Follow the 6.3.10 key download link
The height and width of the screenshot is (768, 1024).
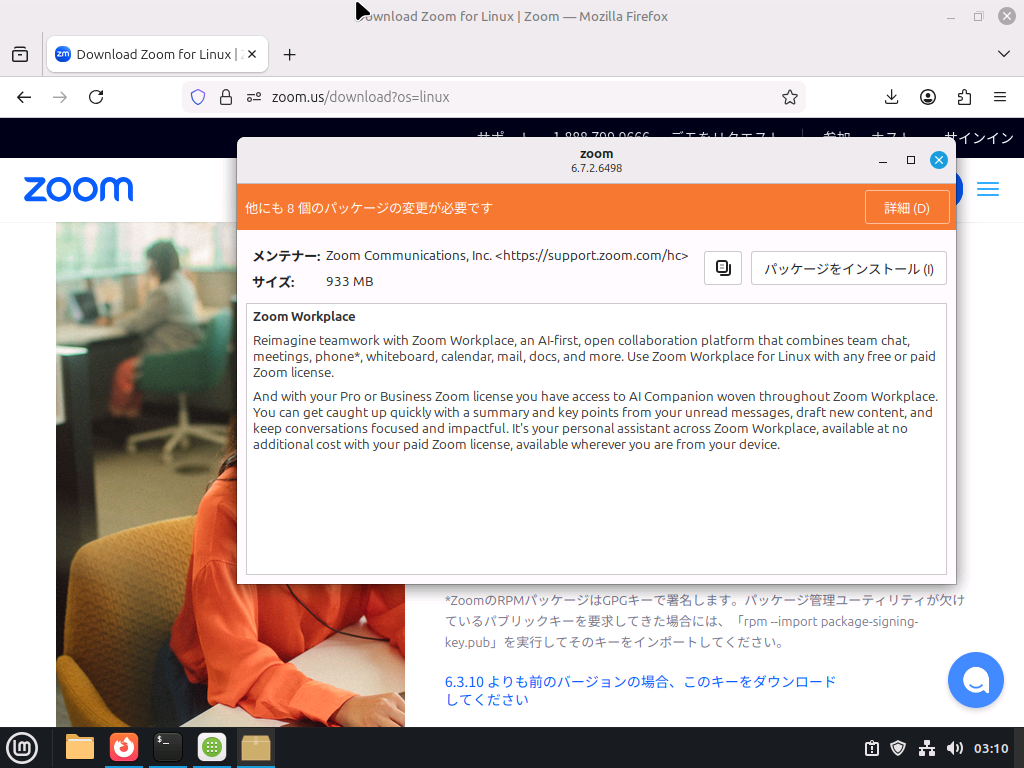coord(639,681)
